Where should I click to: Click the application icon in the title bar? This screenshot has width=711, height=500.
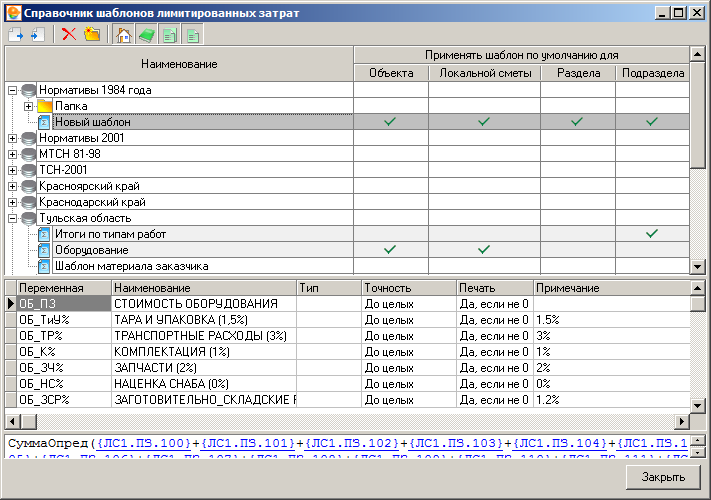click(13, 13)
